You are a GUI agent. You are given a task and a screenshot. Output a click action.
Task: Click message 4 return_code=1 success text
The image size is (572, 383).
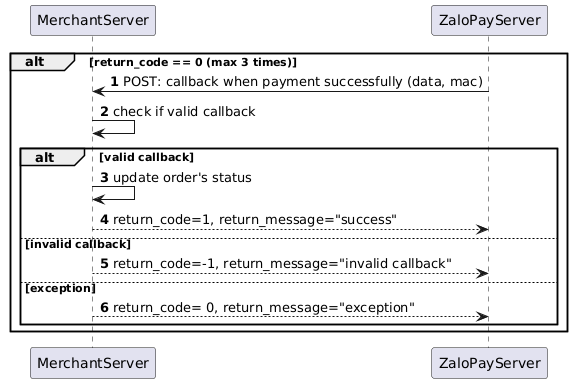pos(248,220)
